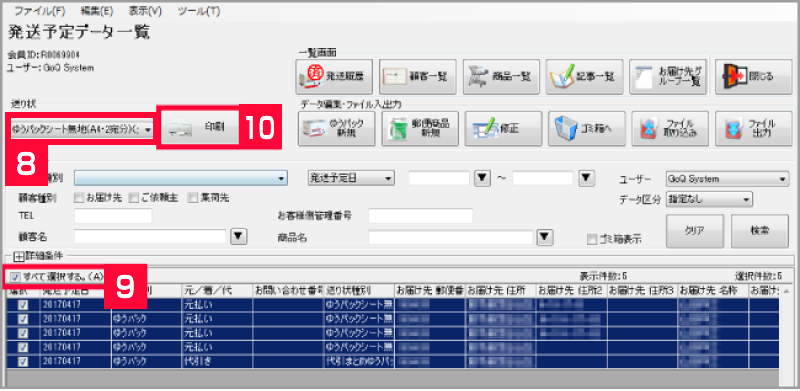
Task: Click the 検索 search button
Action: [x=759, y=231]
